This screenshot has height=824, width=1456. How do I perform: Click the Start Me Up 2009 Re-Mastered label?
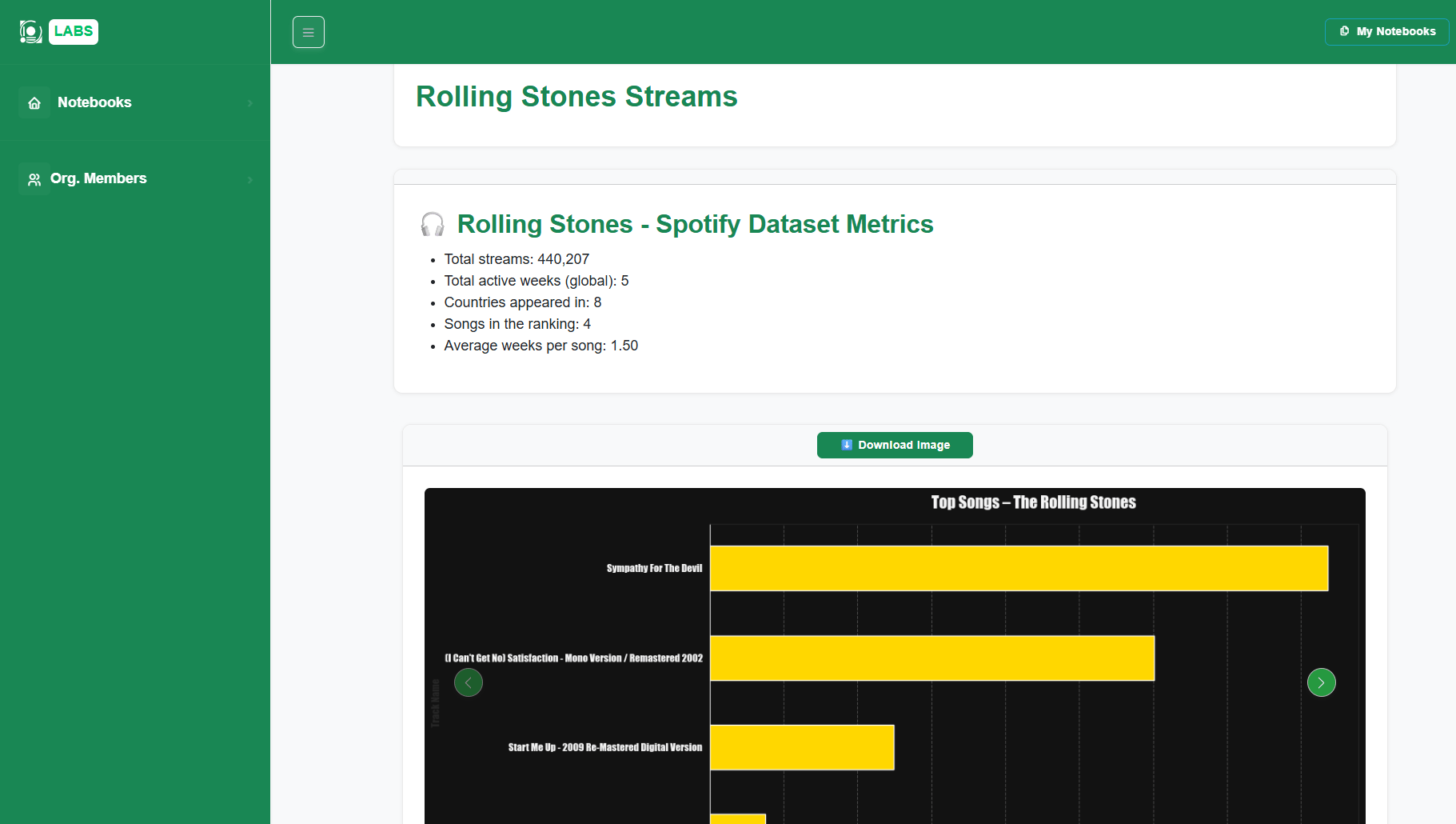point(605,747)
